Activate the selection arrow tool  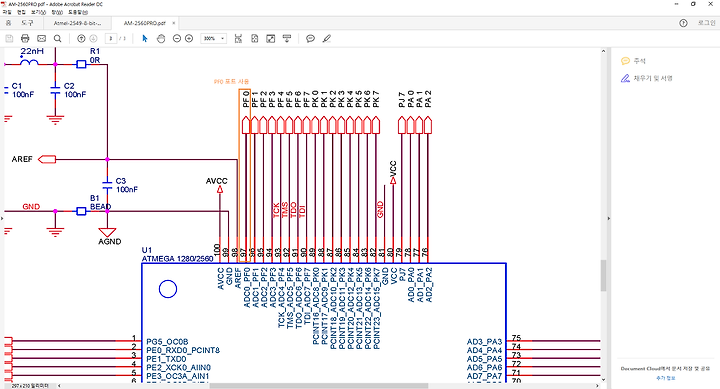click(145, 39)
